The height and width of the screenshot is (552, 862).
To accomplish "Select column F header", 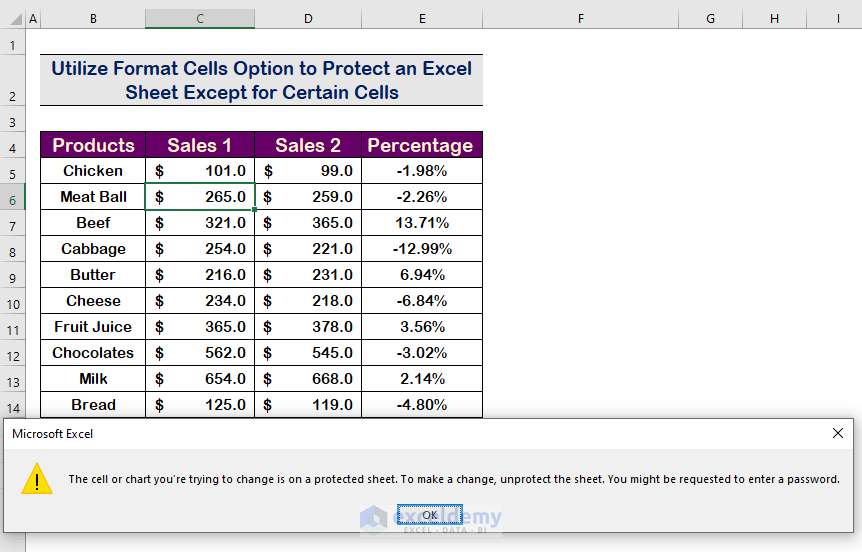I will coord(580,18).
